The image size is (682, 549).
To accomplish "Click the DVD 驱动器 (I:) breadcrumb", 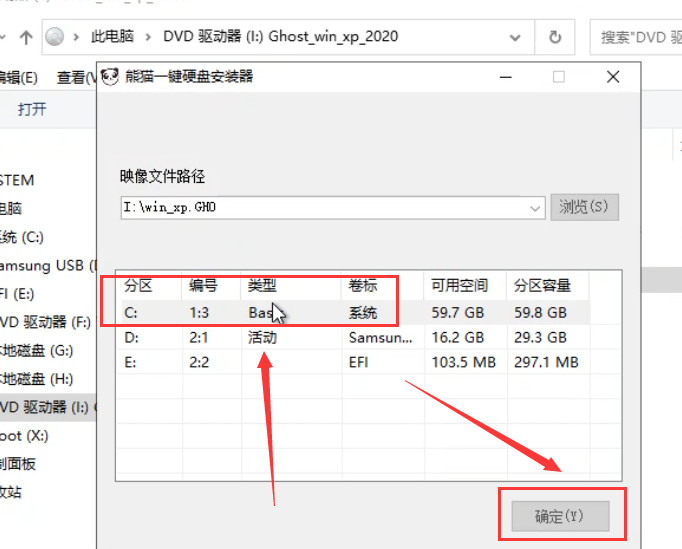I will coord(281,37).
